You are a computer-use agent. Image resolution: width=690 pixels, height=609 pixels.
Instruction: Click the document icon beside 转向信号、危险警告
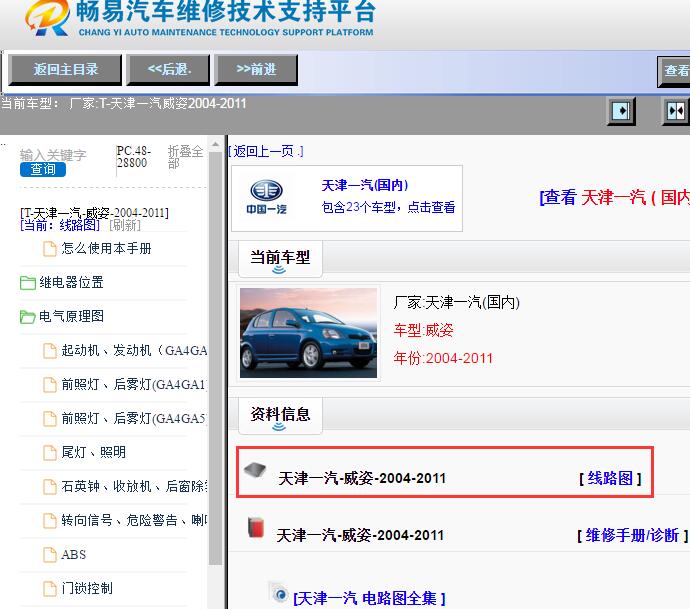pos(50,521)
